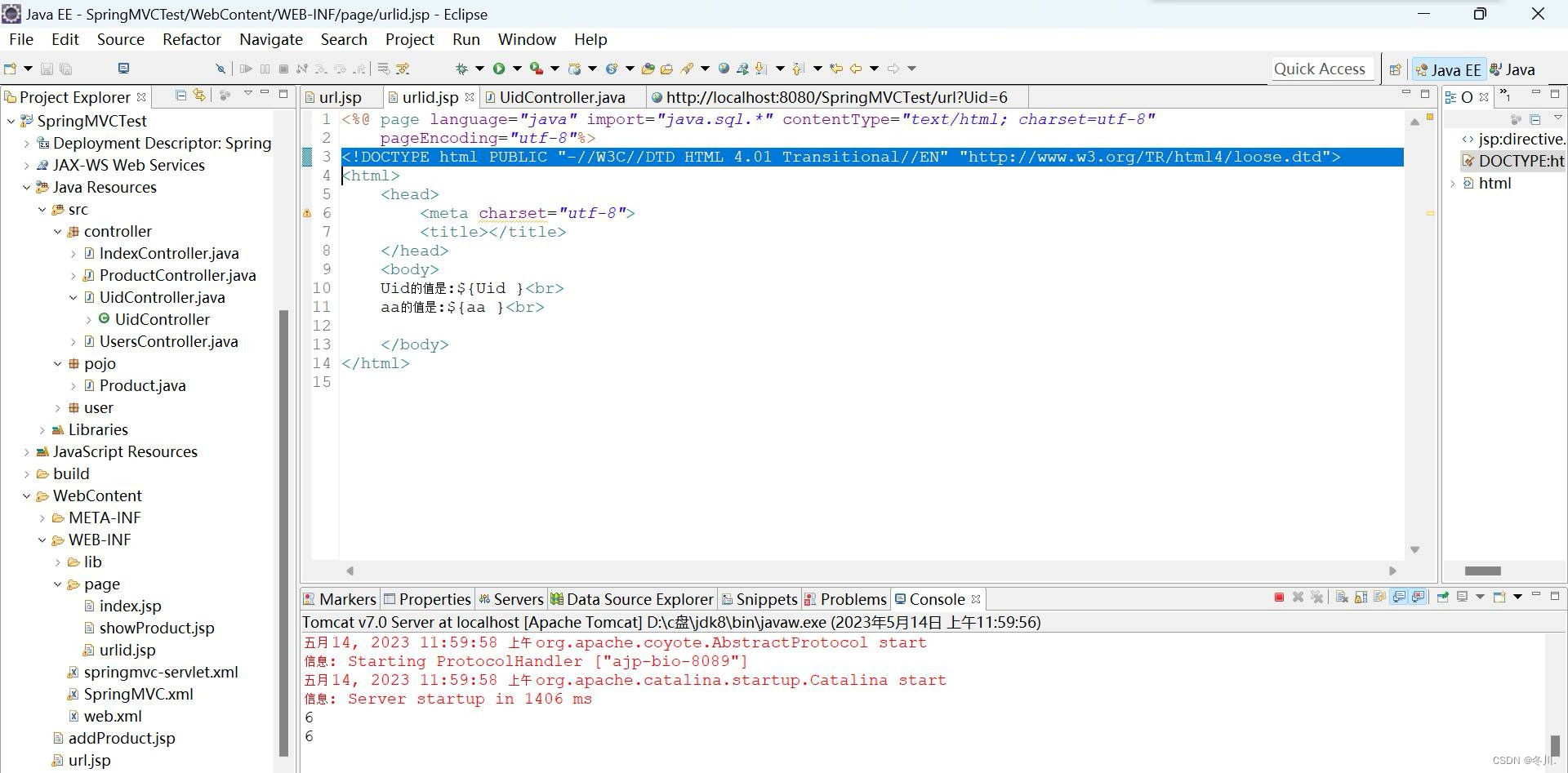Click the Remove Launch gray X icon
The image size is (1568, 773).
tap(1298, 597)
